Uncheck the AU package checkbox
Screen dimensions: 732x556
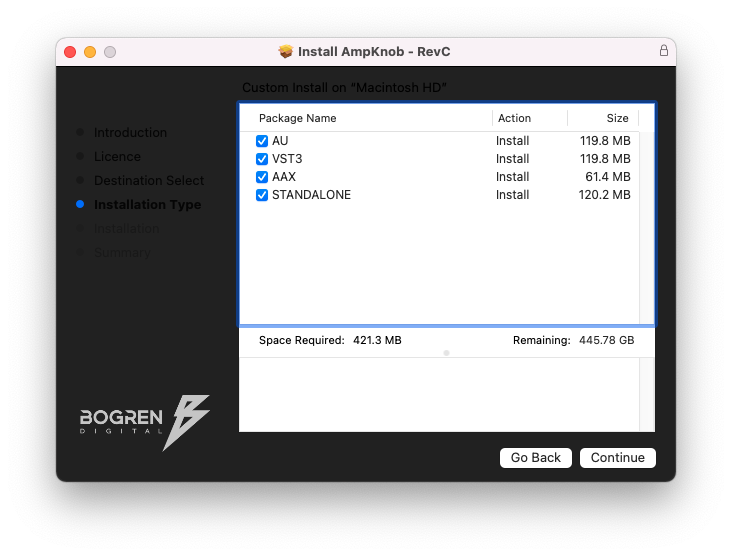262,141
